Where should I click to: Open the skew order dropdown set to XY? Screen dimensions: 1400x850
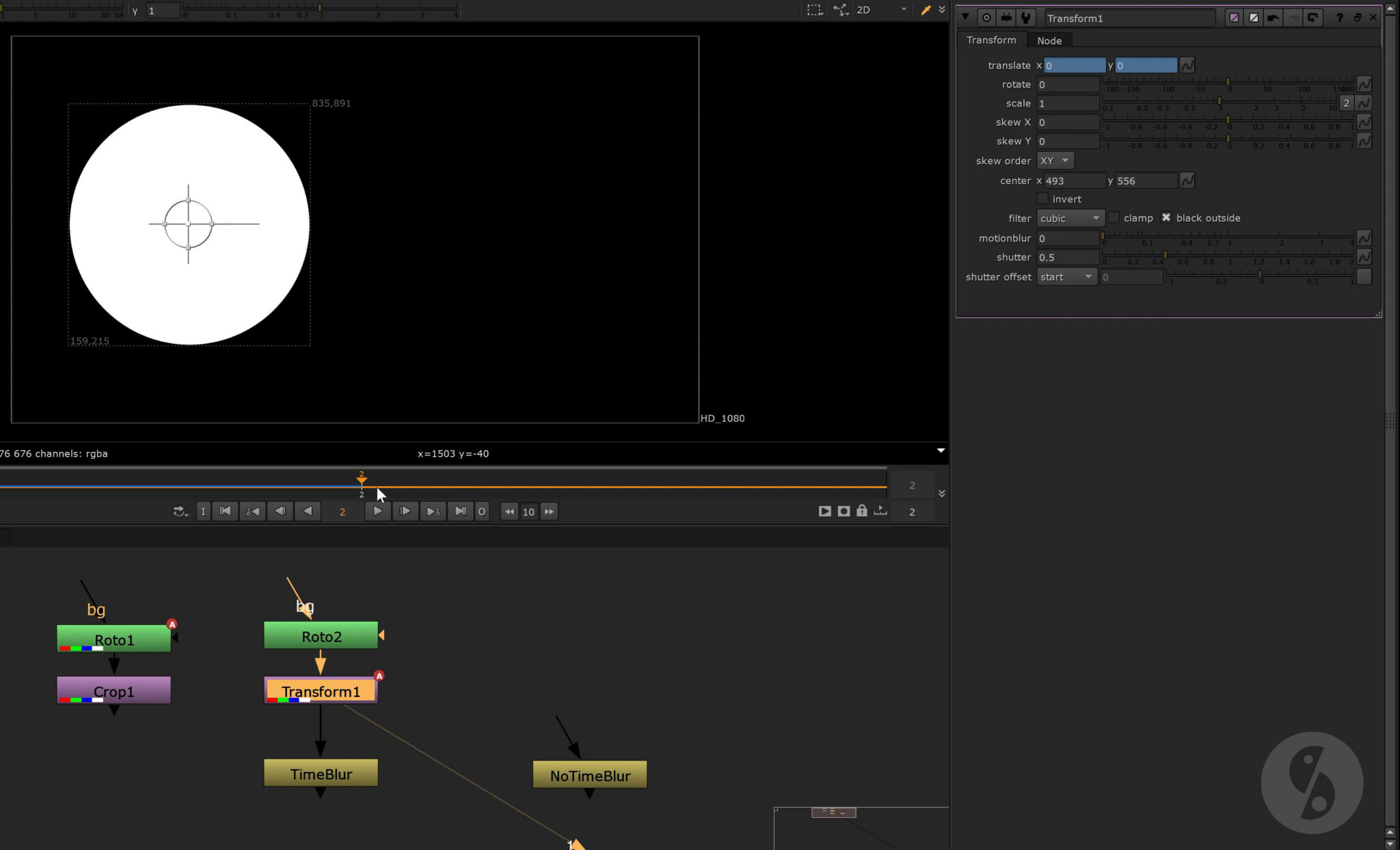point(1053,160)
